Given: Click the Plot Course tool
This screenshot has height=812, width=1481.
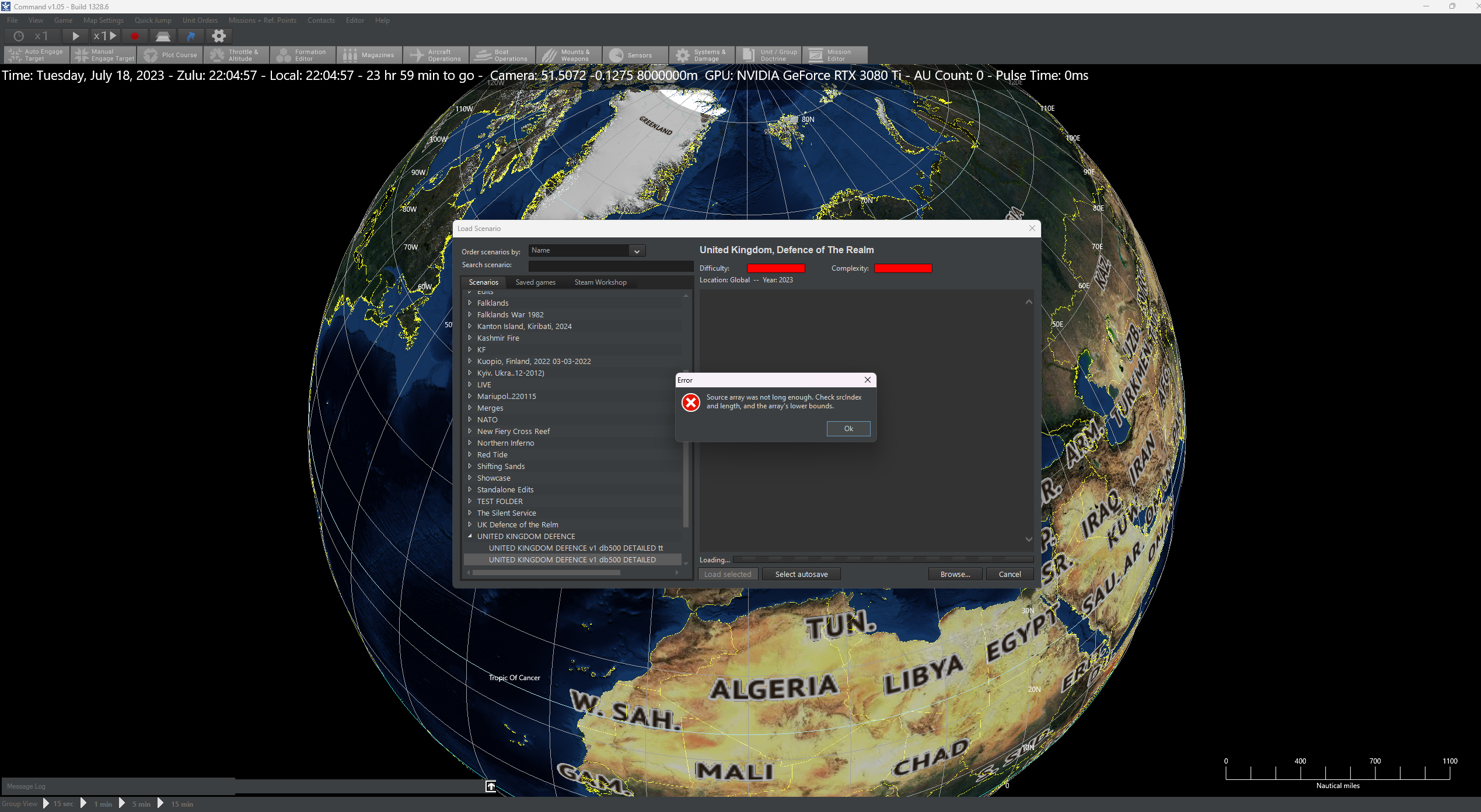Looking at the screenshot, I should pyautogui.click(x=170, y=55).
